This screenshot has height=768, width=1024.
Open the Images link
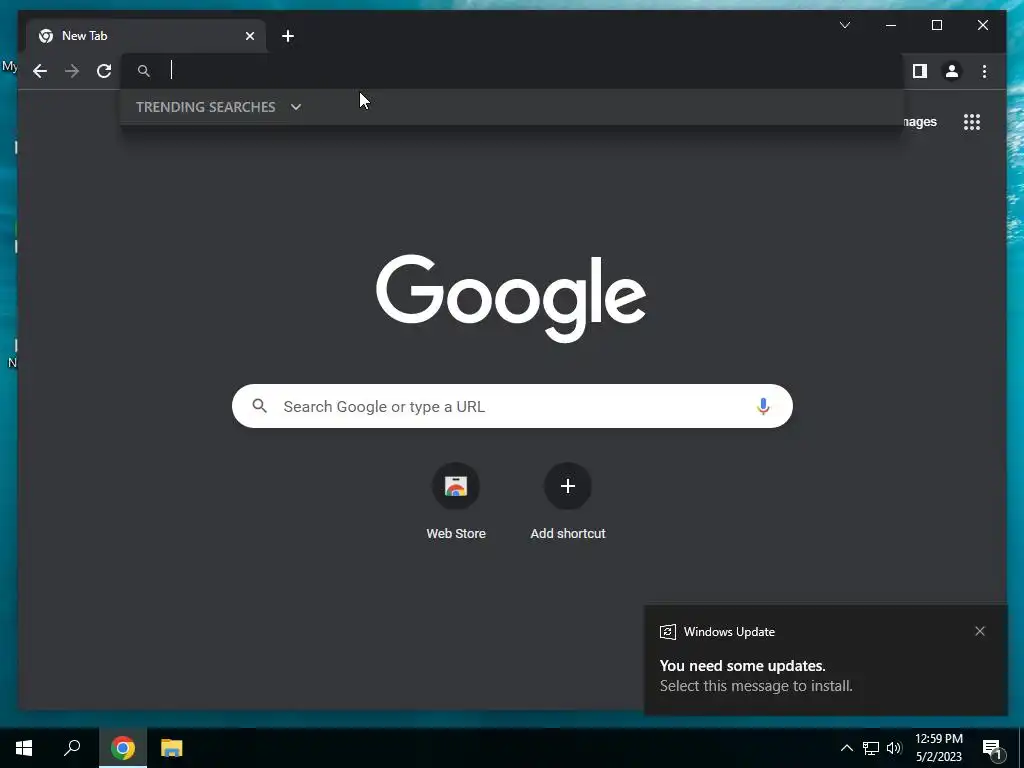[x=920, y=122]
